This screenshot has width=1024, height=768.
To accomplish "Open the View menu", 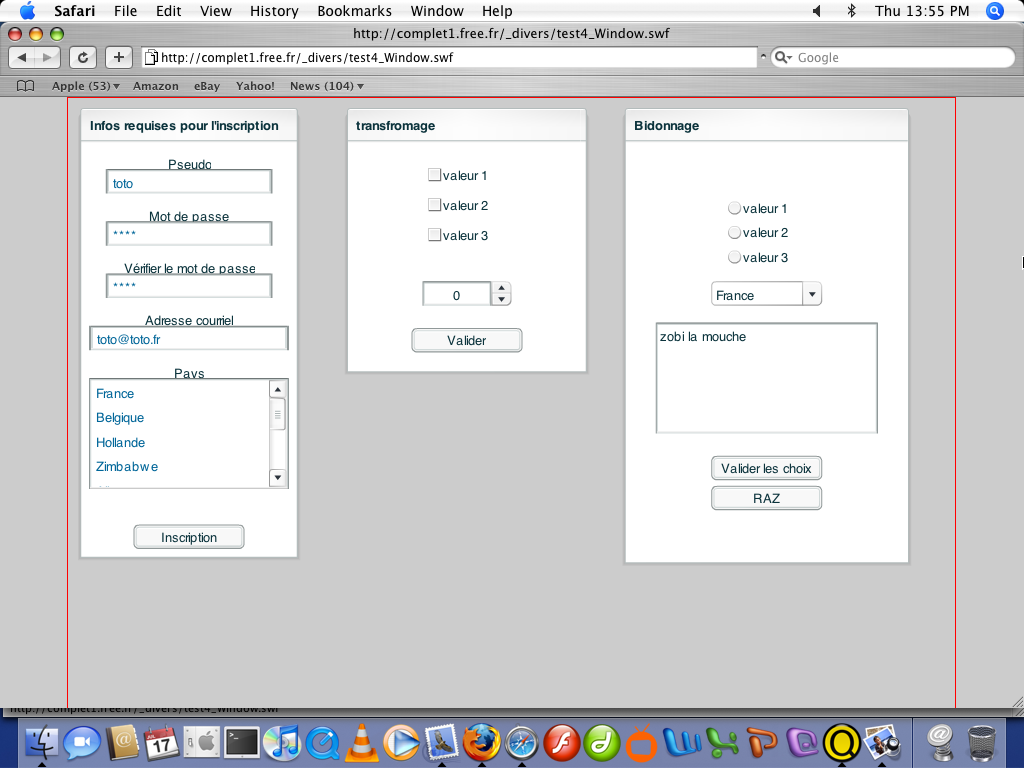I will [x=216, y=11].
